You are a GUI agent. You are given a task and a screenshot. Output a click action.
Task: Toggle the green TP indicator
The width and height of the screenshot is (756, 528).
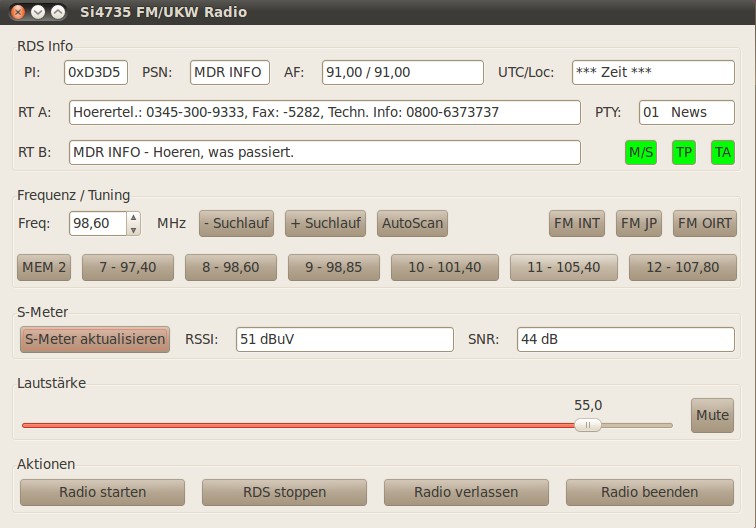pyautogui.click(x=683, y=153)
